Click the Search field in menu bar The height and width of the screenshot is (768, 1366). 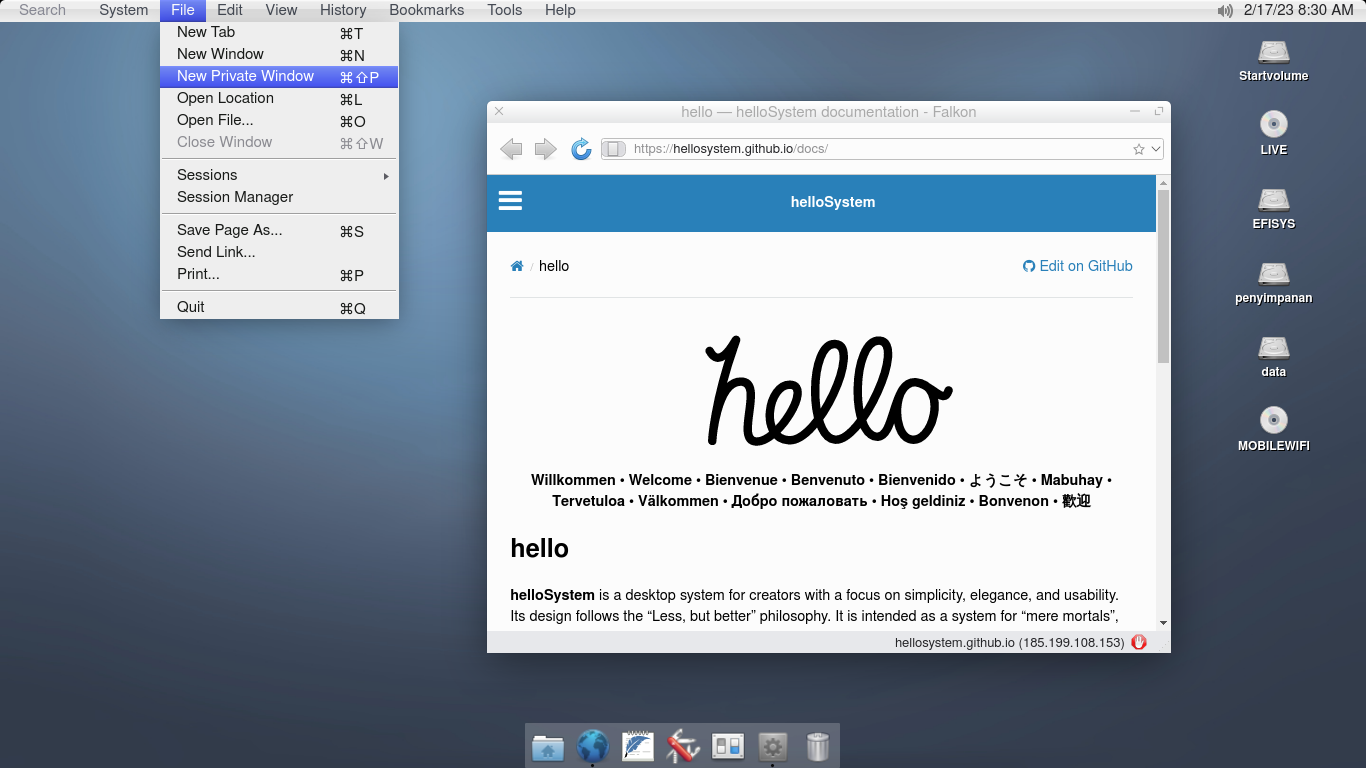pyautogui.click(x=43, y=10)
